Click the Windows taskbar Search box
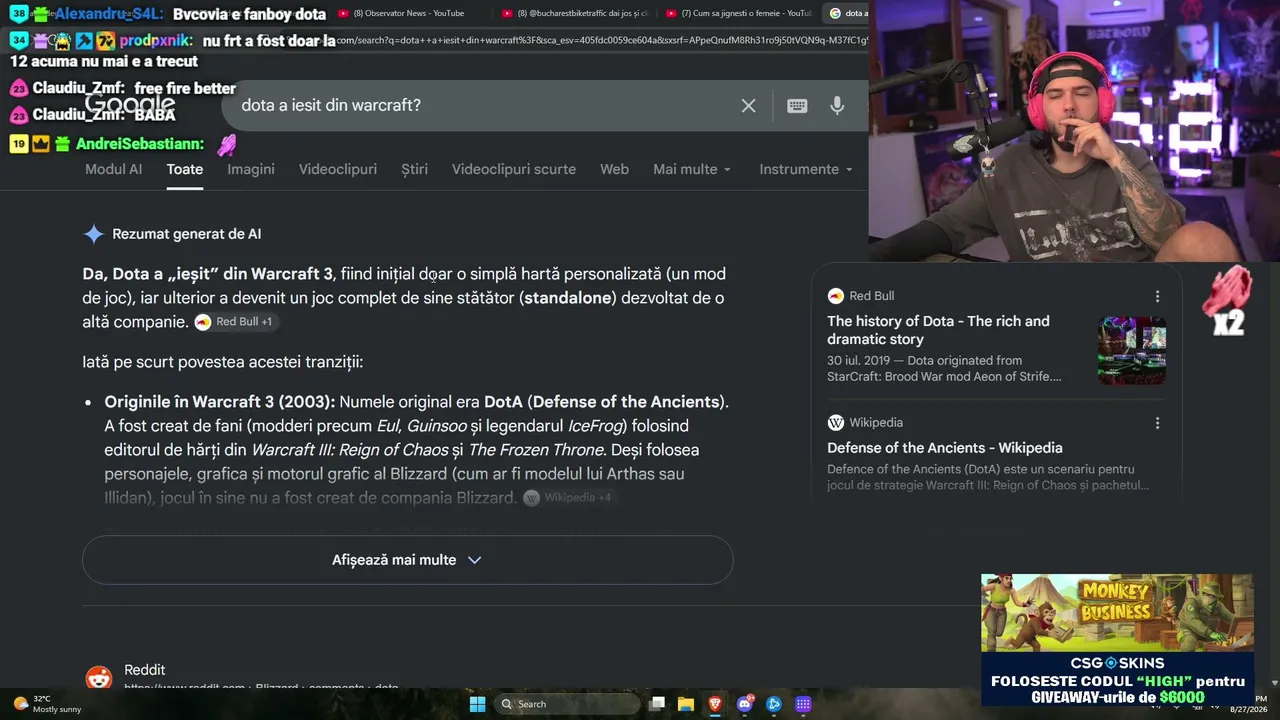Viewport: 1280px width, 720px height. point(567,704)
